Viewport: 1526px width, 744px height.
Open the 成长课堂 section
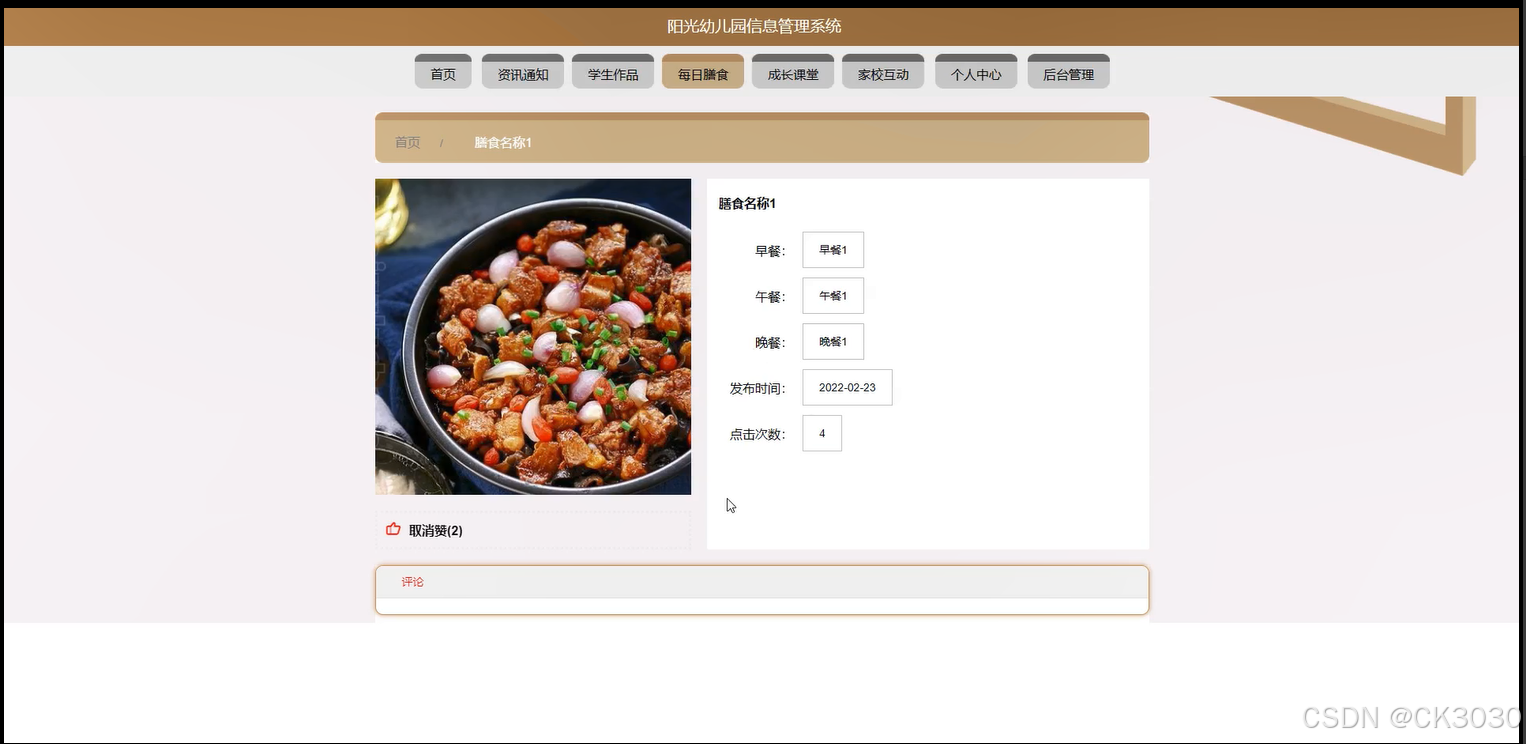(x=792, y=71)
